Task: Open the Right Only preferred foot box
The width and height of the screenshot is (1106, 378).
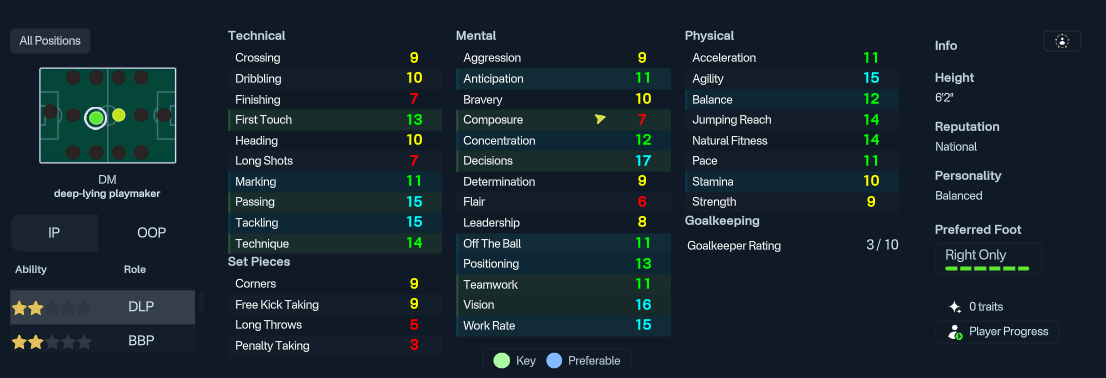Action: coord(988,259)
